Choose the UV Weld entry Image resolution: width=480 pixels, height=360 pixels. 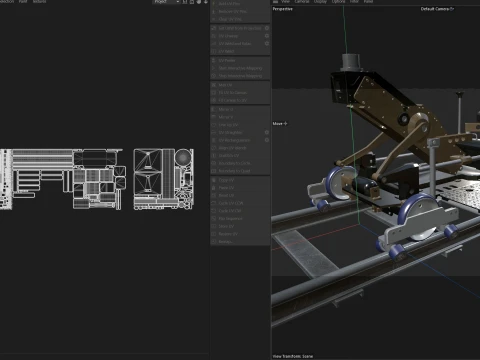point(240,51)
